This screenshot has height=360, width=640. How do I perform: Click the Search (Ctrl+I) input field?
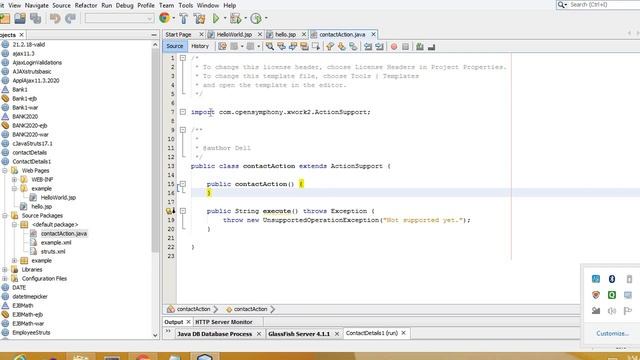pos(604,4)
